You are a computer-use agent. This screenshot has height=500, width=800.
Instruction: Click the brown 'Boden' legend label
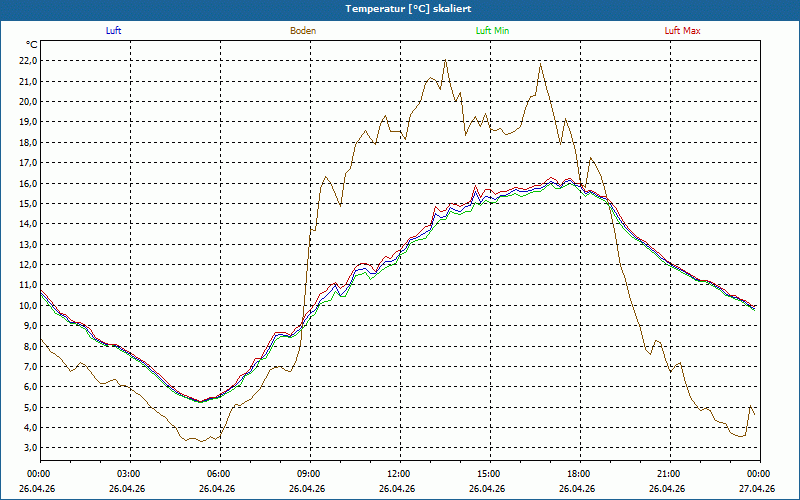(x=303, y=31)
